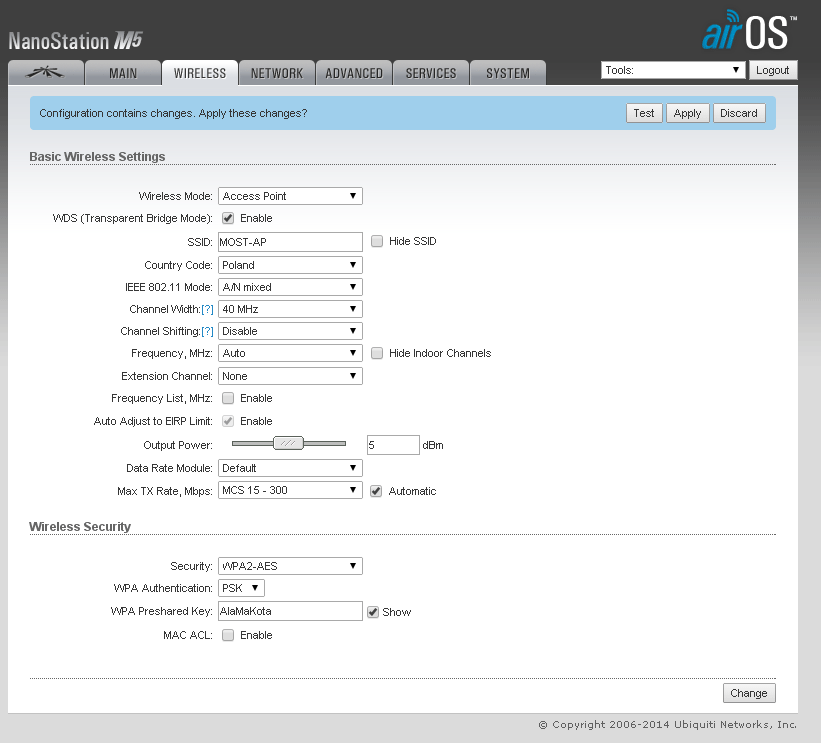Enable the MAC ACL checkbox

pos(228,635)
